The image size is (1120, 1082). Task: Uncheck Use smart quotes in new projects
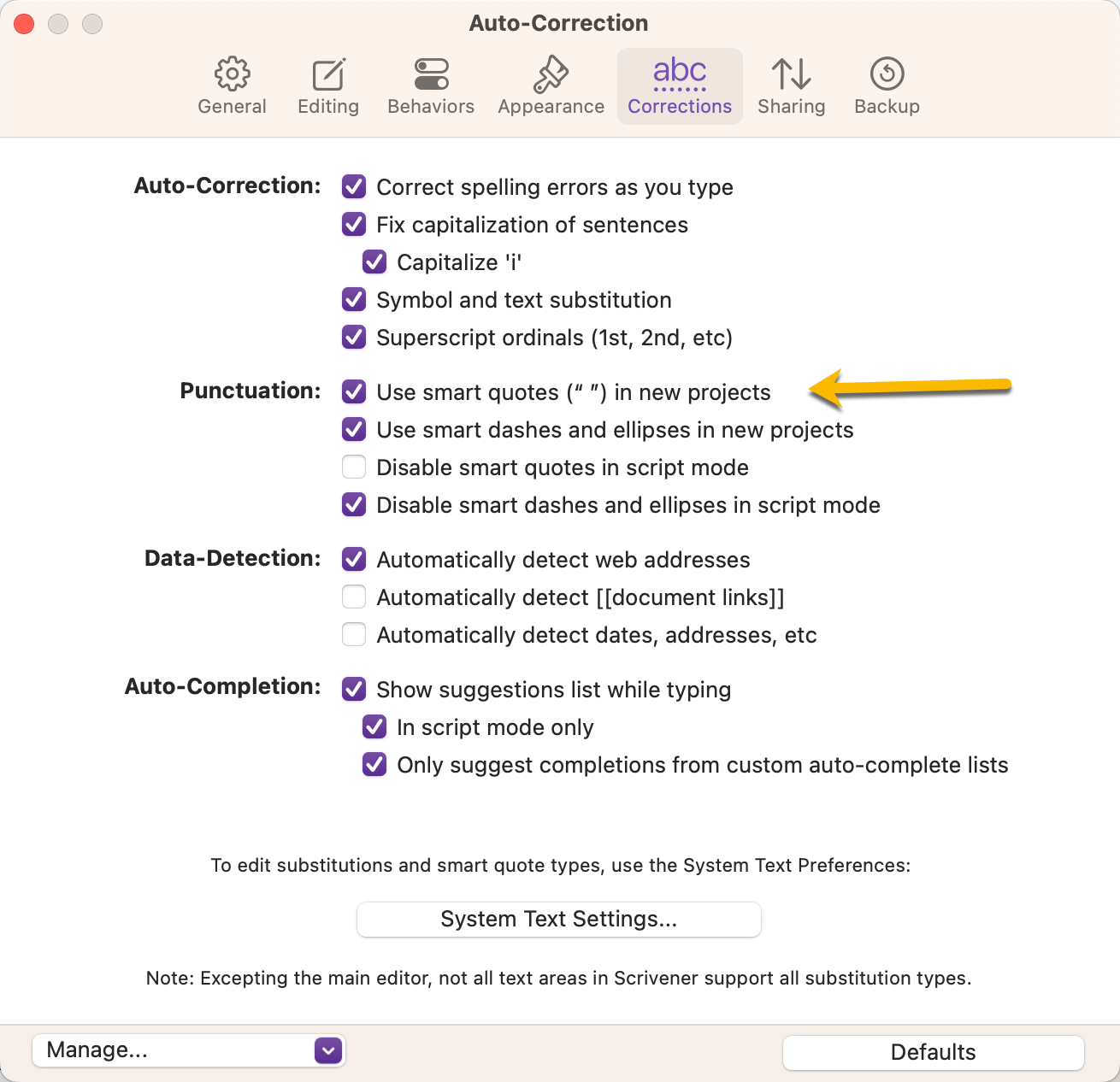pos(354,391)
